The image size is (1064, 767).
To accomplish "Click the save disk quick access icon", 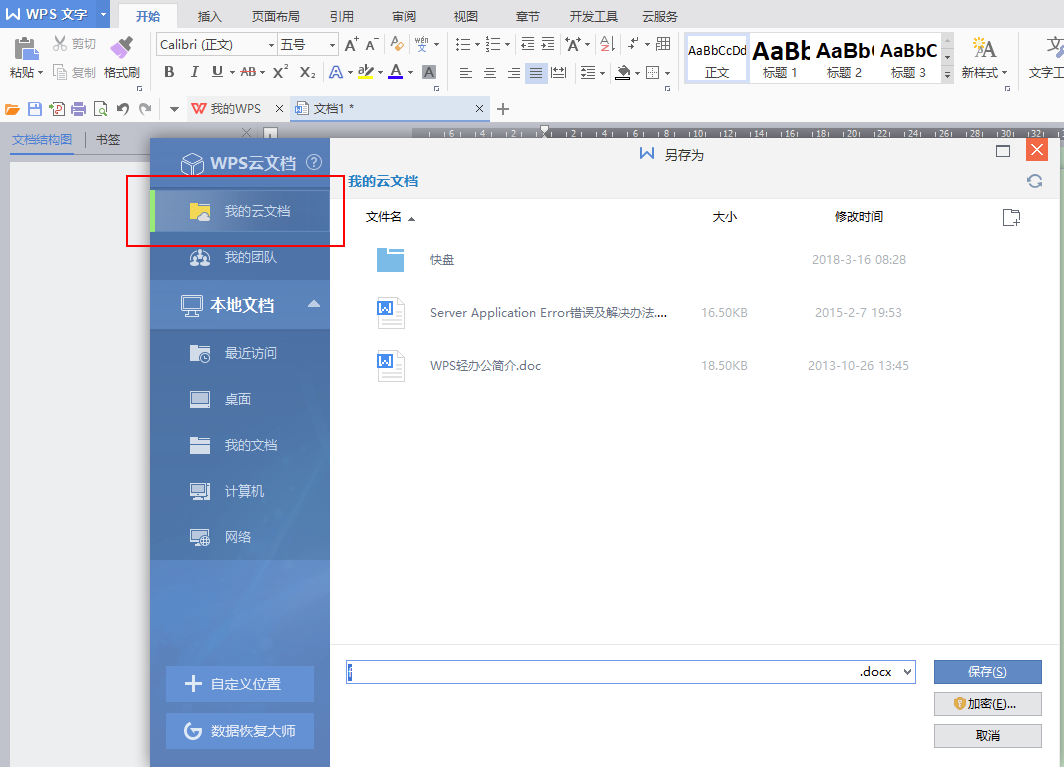I will (x=35, y=109).
